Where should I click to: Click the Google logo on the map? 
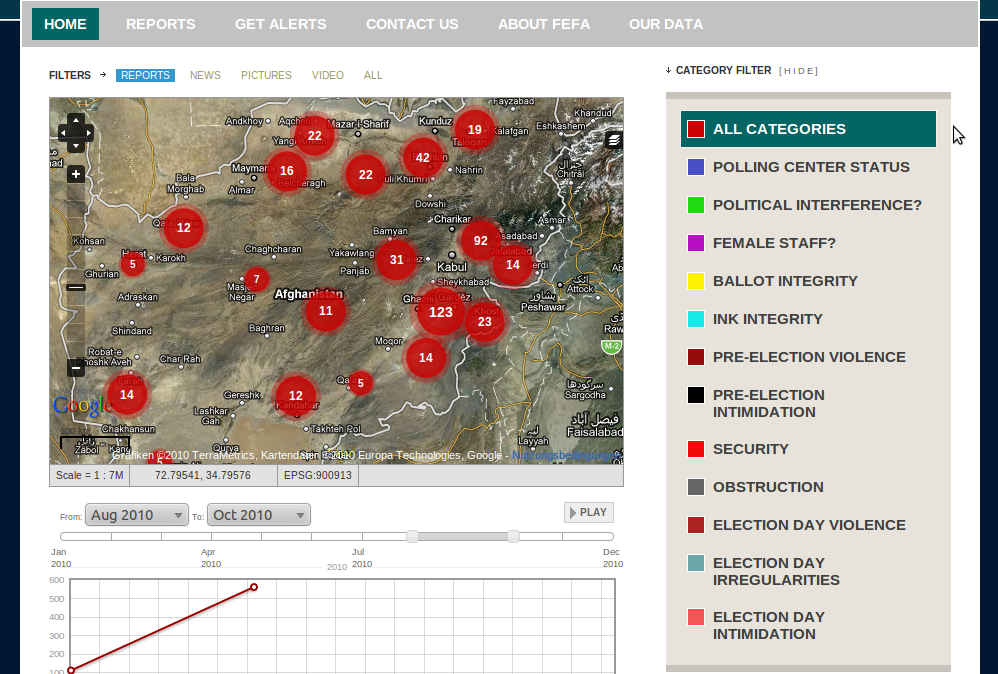82,405
